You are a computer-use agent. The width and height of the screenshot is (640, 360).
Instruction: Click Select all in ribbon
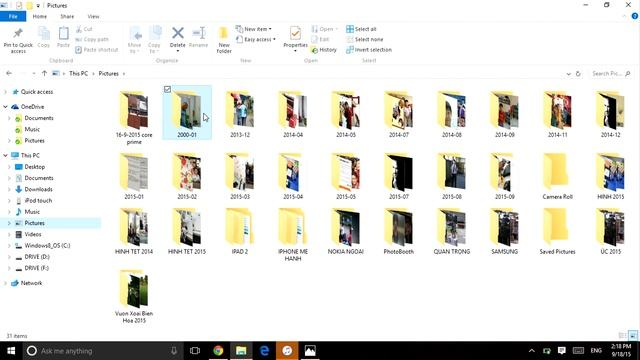pos(361,29)
